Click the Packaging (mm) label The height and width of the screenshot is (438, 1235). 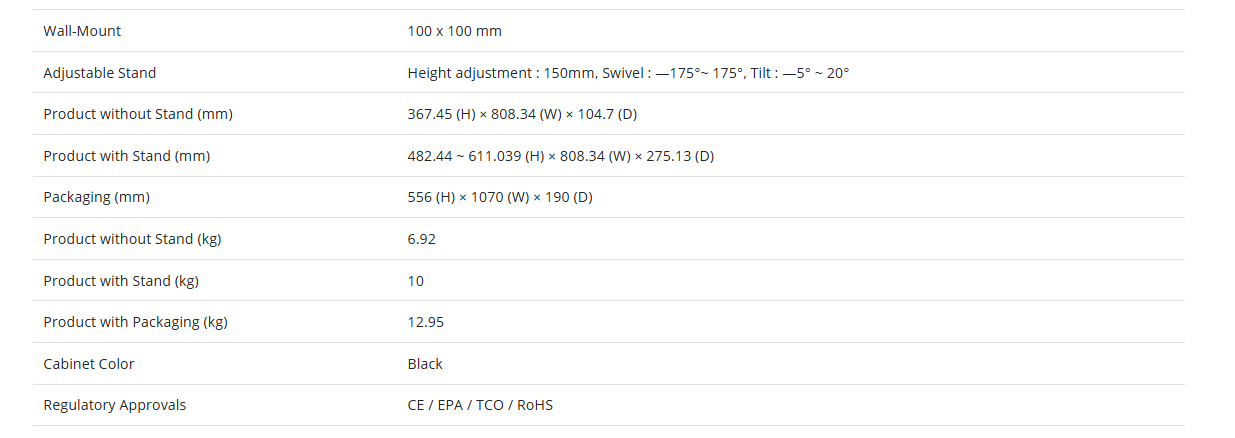[96, 197]
